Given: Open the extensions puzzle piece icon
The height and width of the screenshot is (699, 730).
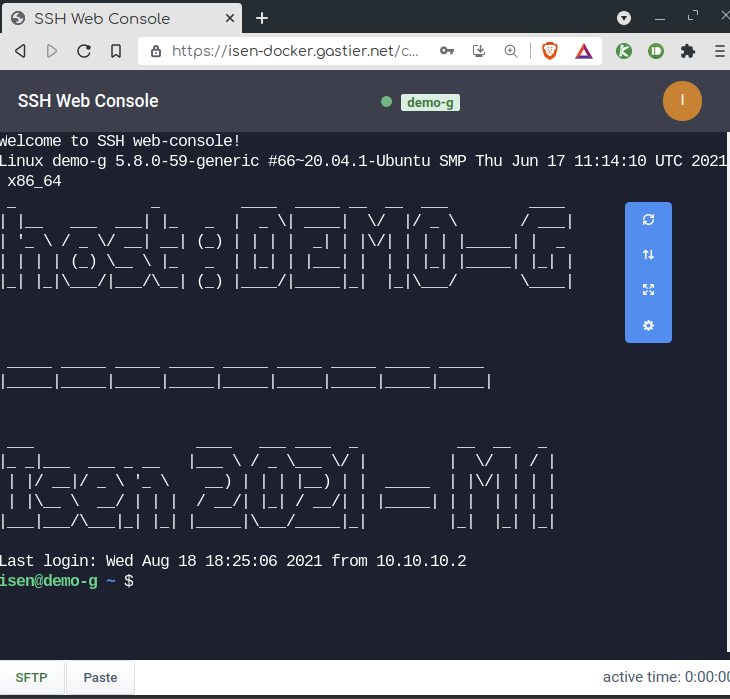Looking at the screenshot, I should pos(687,51).
